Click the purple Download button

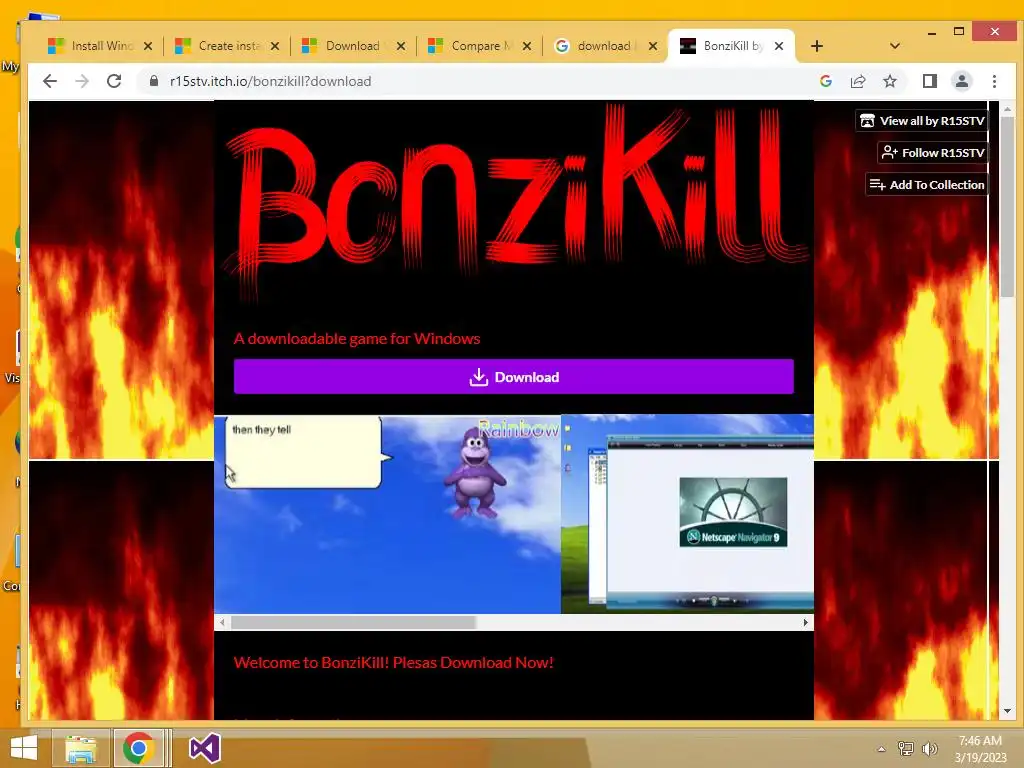514,377
